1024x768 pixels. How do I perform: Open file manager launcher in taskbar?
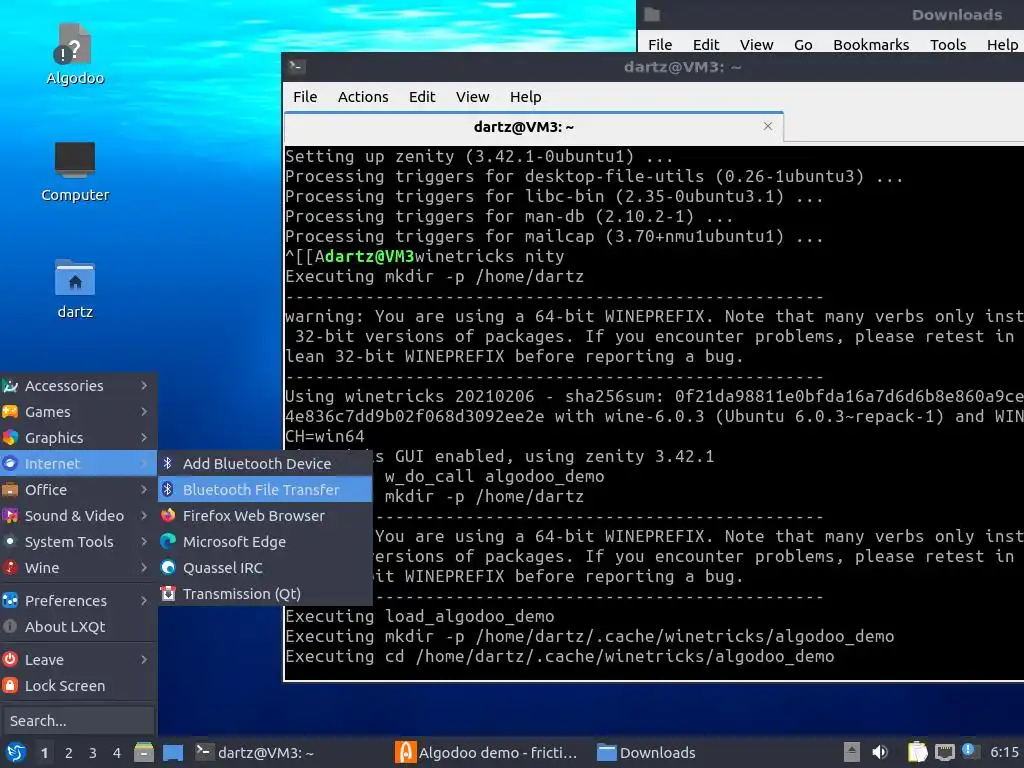tap(144, 752)
